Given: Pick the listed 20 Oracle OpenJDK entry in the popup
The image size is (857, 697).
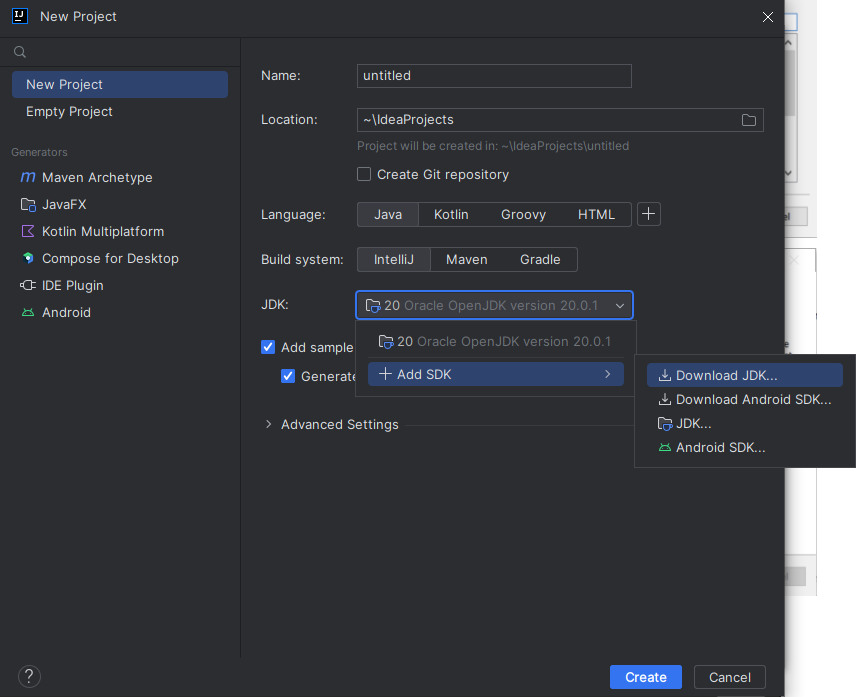Looking at the screenshot, I should click(496, 342).
